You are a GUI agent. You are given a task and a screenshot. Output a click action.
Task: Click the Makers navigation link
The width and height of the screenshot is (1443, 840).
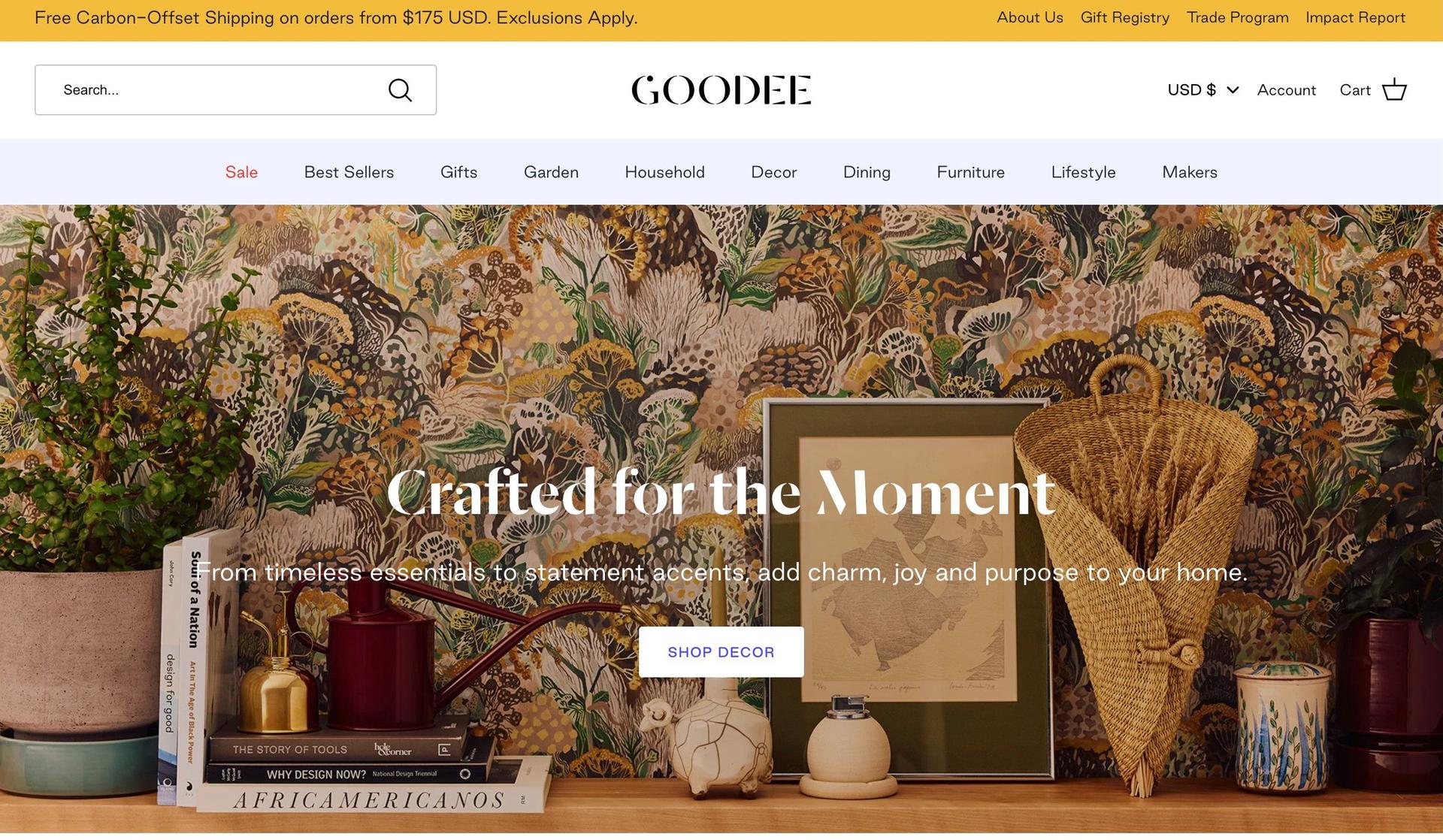click(x=1190, y=172)
